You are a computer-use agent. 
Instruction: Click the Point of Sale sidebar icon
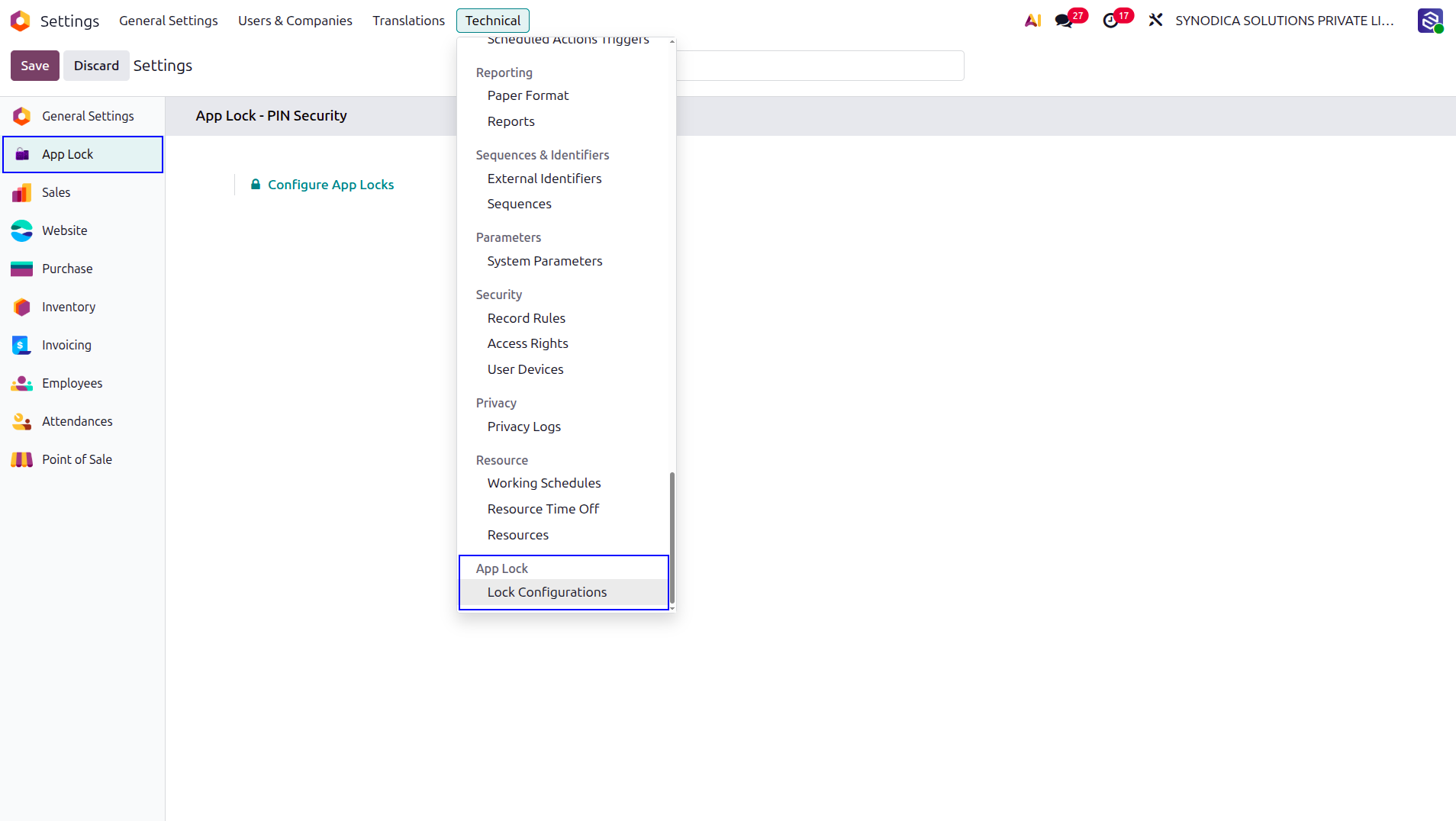tap(21, 459)
